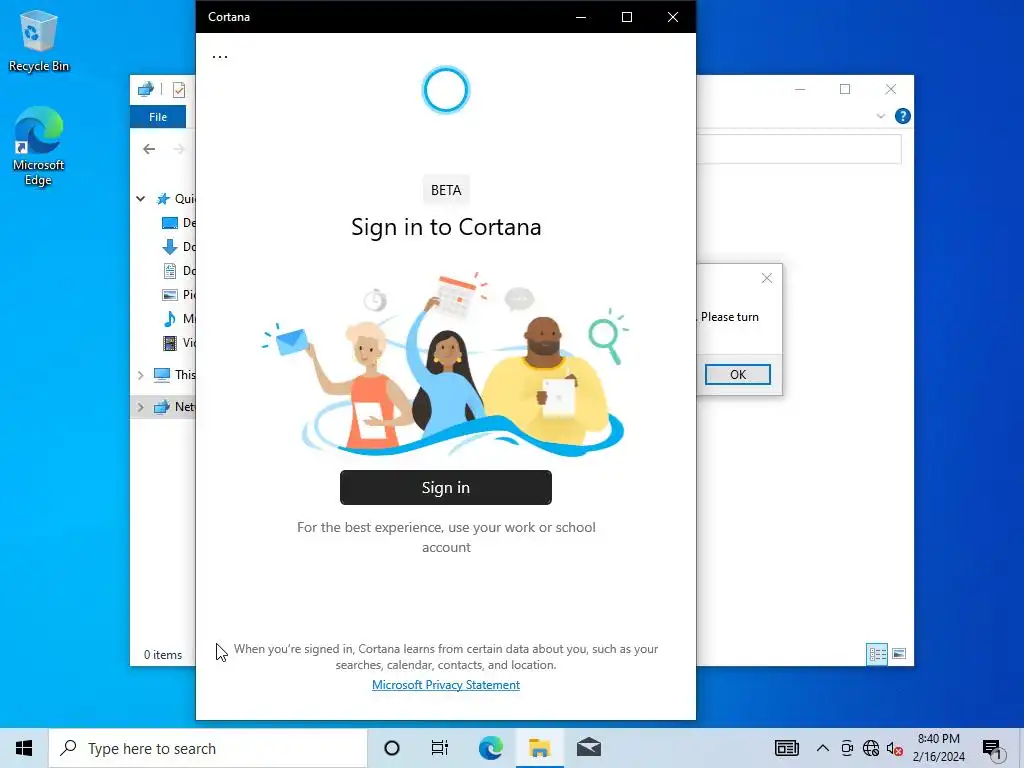Viewport: 1024px width, 768px height.
Task: Select the Downloads item in Quick access
Action: [178, 247]
